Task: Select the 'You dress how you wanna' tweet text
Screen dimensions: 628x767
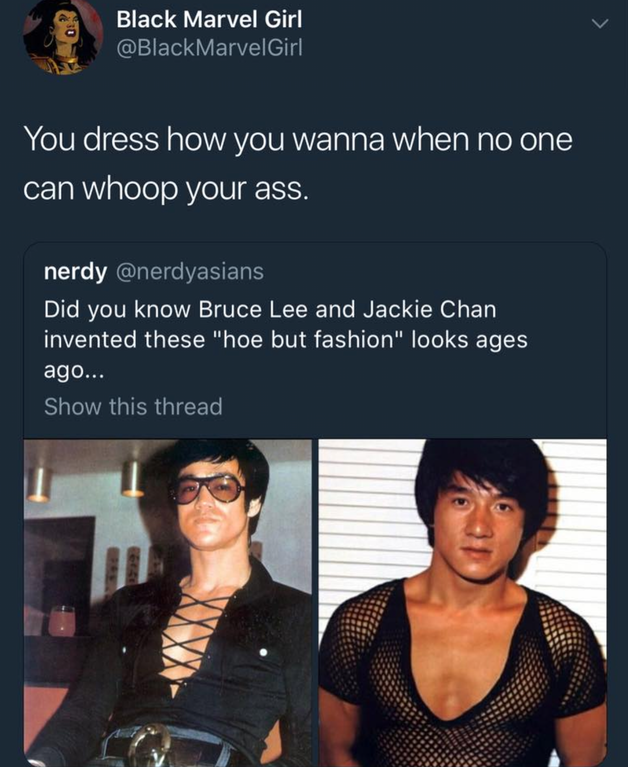Action: tap(297, 164)
